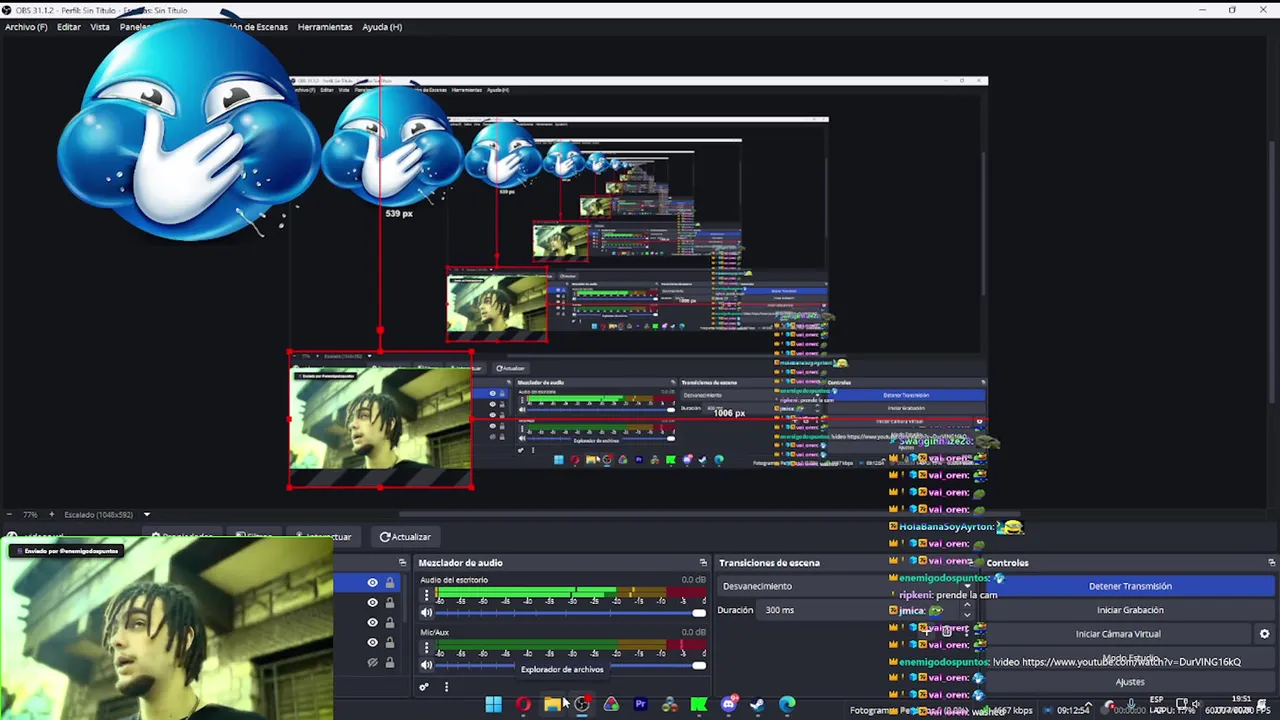
Task: Open audio mixer three-dot menu
Action: tap(446, 687)
